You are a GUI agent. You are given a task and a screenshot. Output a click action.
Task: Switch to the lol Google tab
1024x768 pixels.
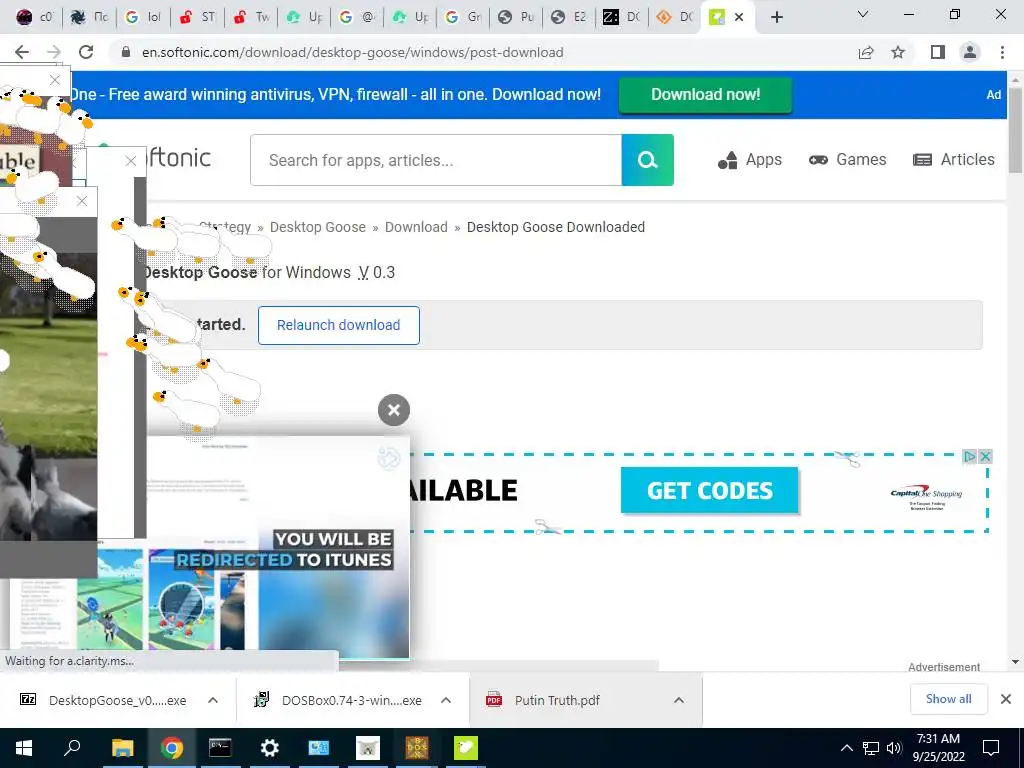[144, 17]
